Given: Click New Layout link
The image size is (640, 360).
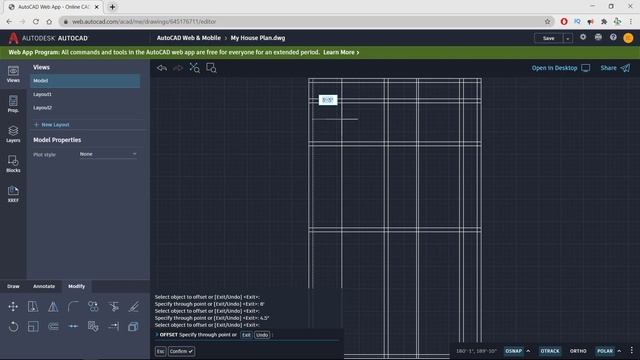Looking at the screenshot, I should click(x=51, y=124).
